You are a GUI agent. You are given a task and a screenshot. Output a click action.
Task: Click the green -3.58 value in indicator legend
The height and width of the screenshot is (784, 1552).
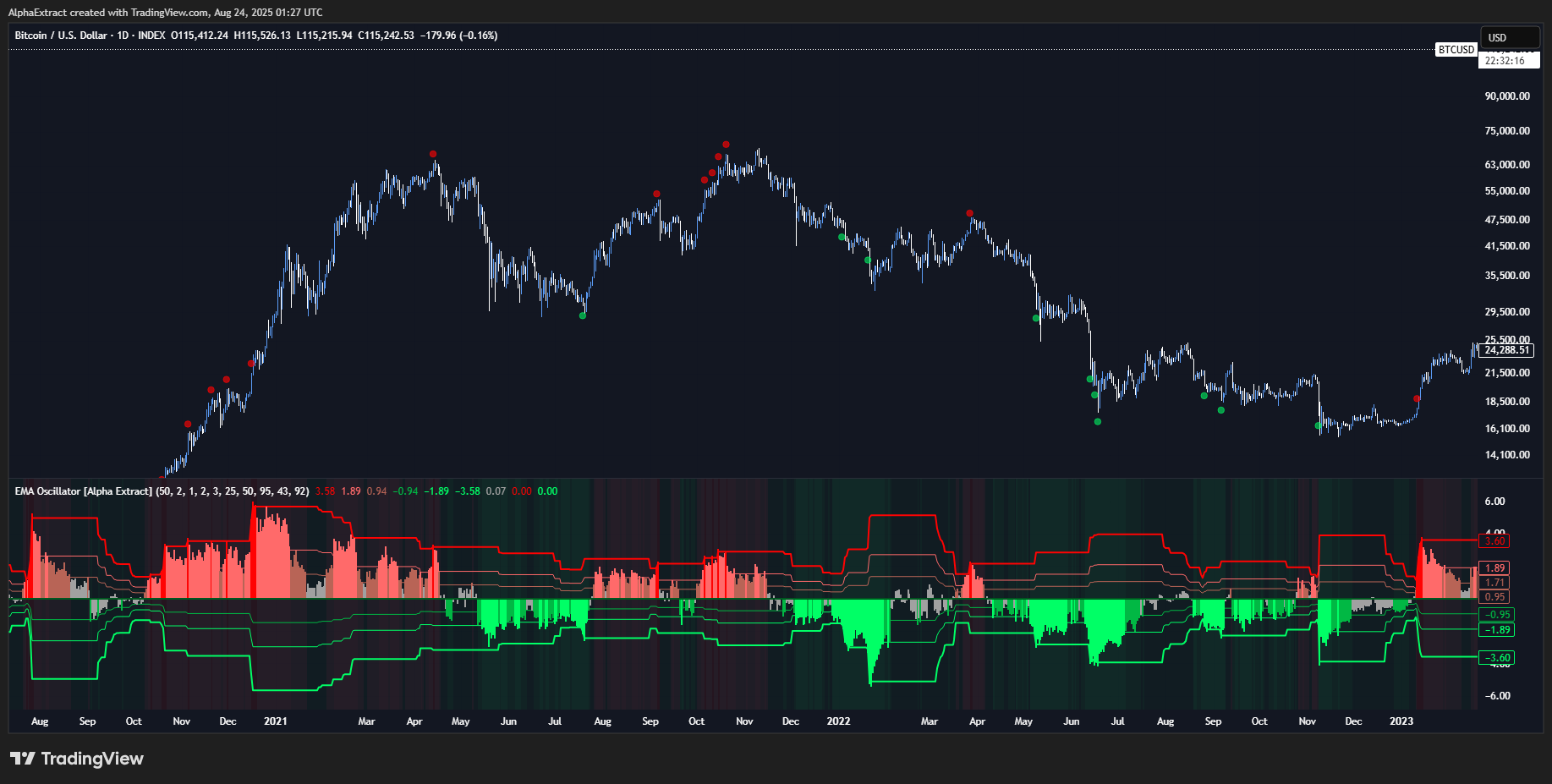pos(468,491)
